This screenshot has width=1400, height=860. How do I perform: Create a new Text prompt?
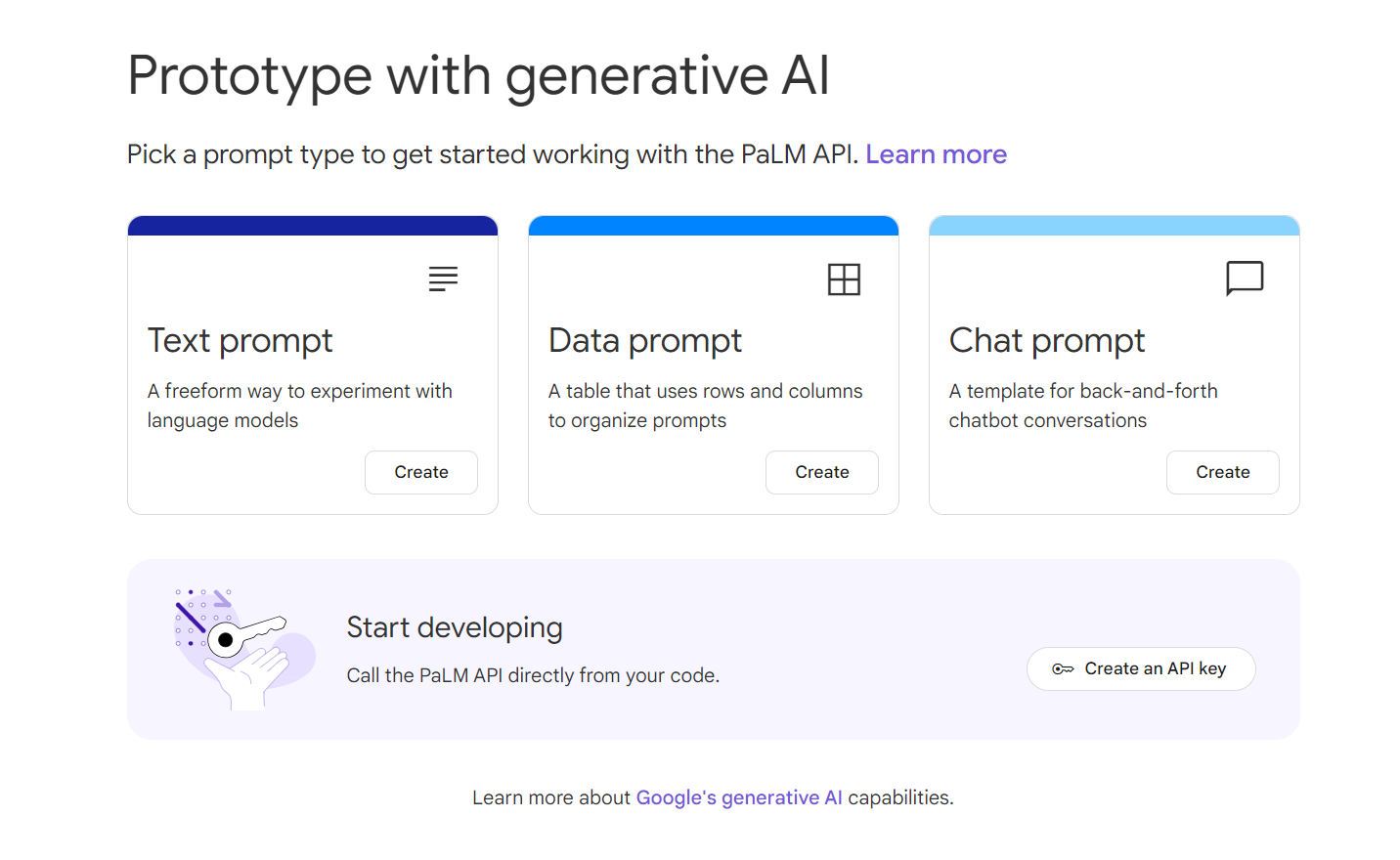tap(421, 472)
